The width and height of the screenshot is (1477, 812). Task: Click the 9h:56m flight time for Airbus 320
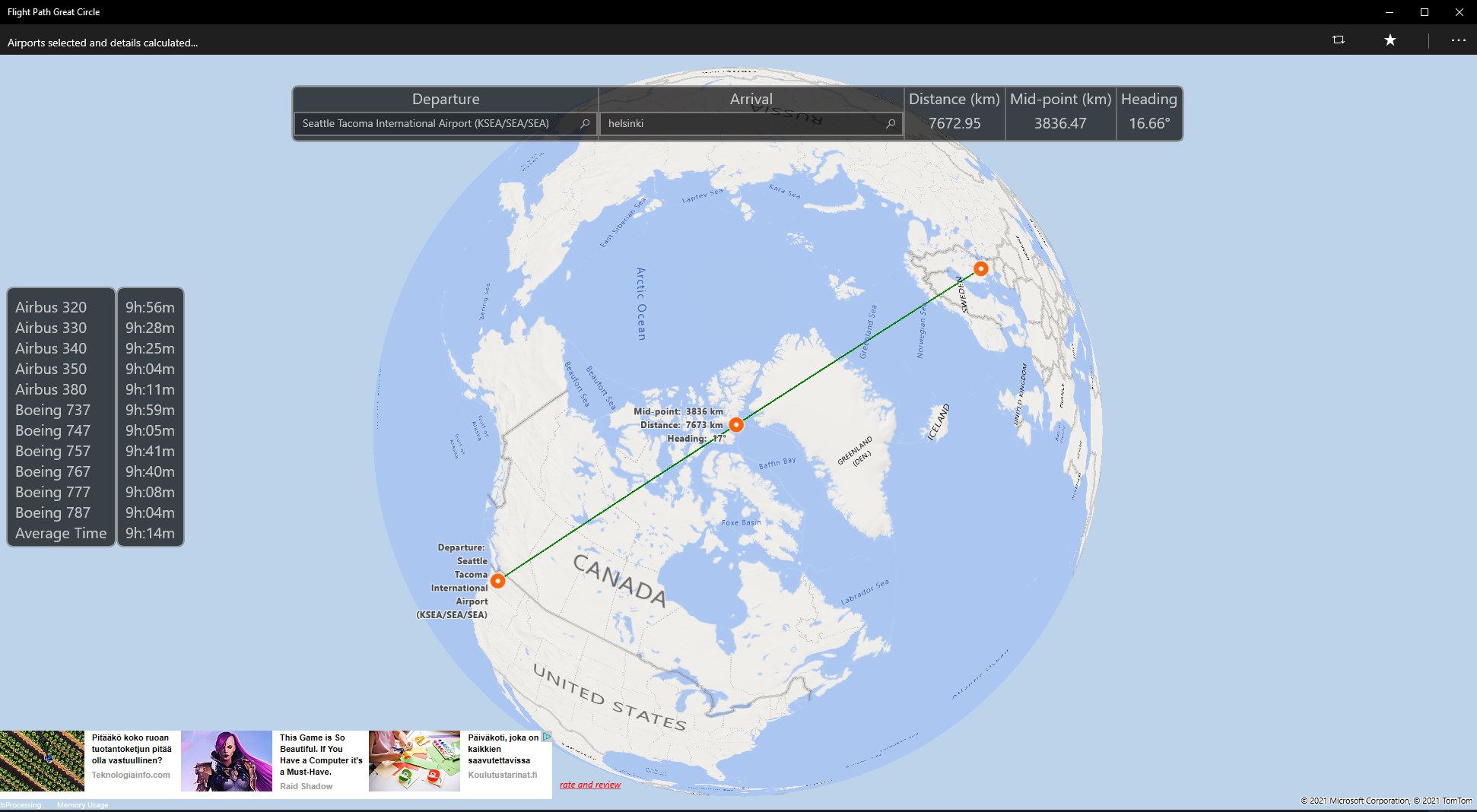[150, 307]
